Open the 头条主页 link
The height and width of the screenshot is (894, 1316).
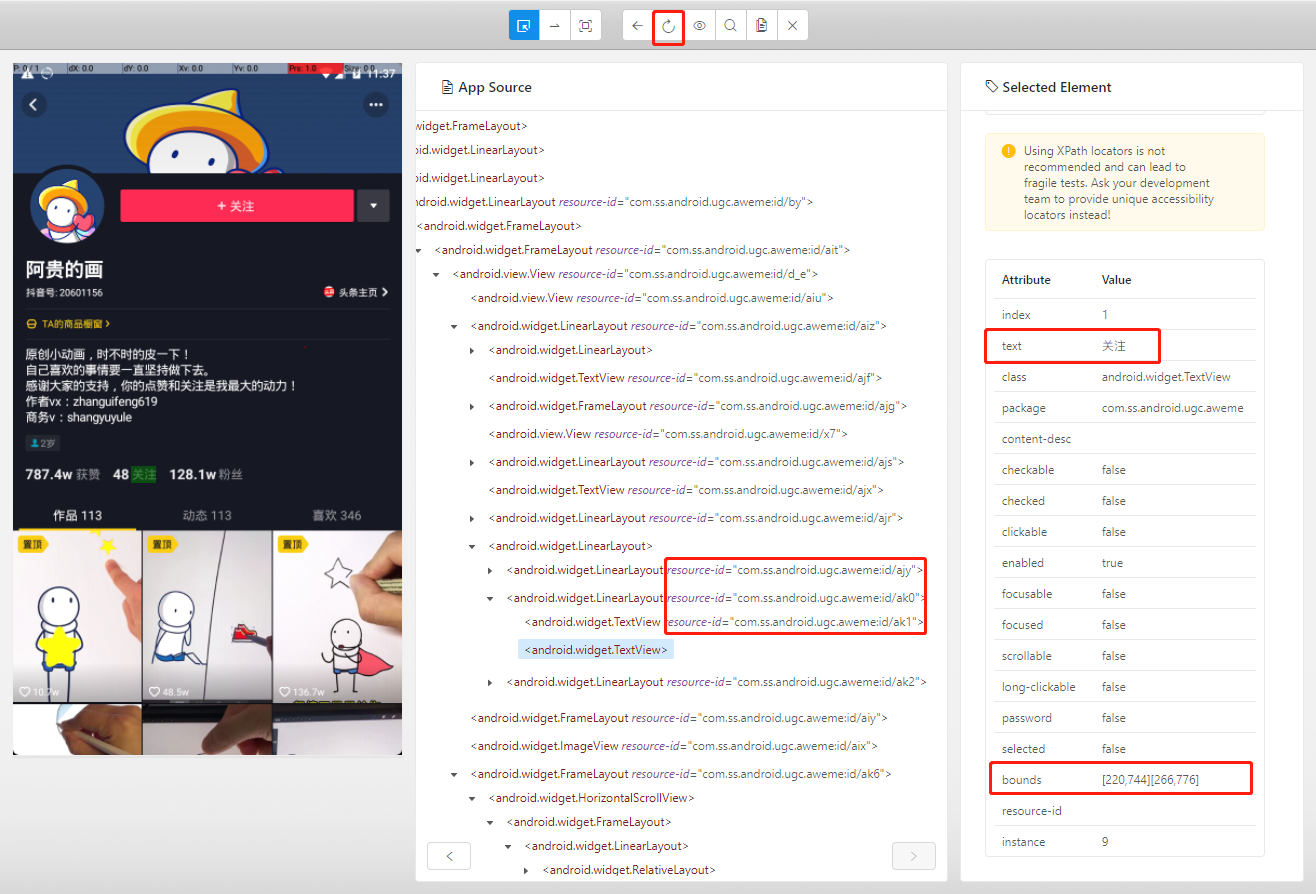tap(356, 292)
